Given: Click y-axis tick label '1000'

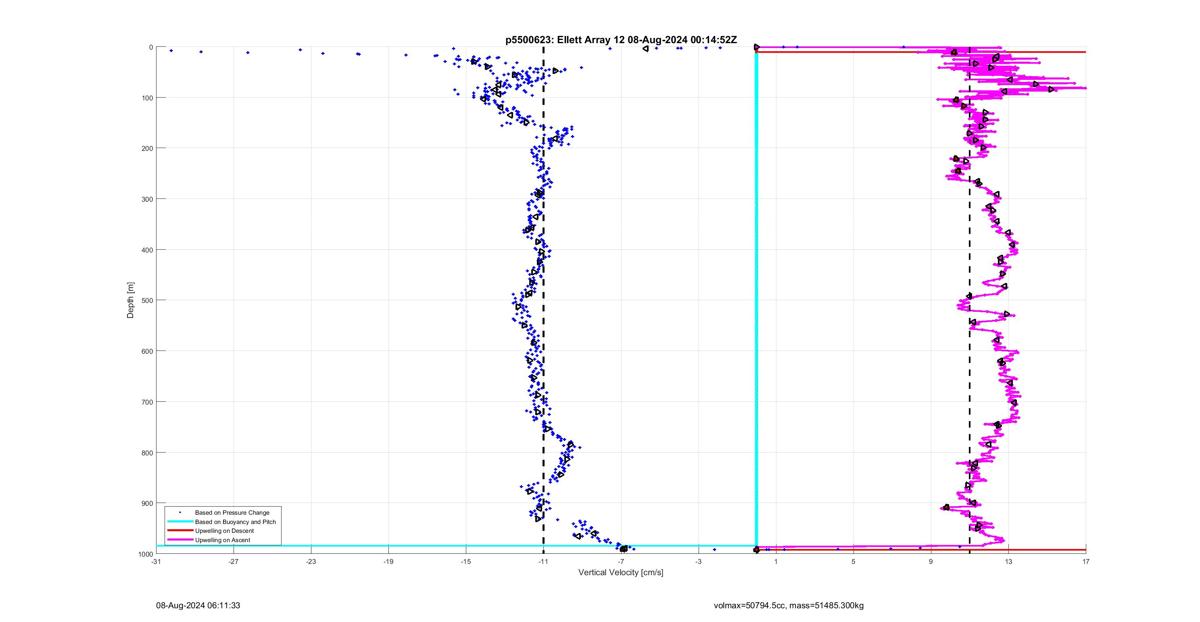Looking at the screenshot, I should pyautogui.click(x=144, y=553).
